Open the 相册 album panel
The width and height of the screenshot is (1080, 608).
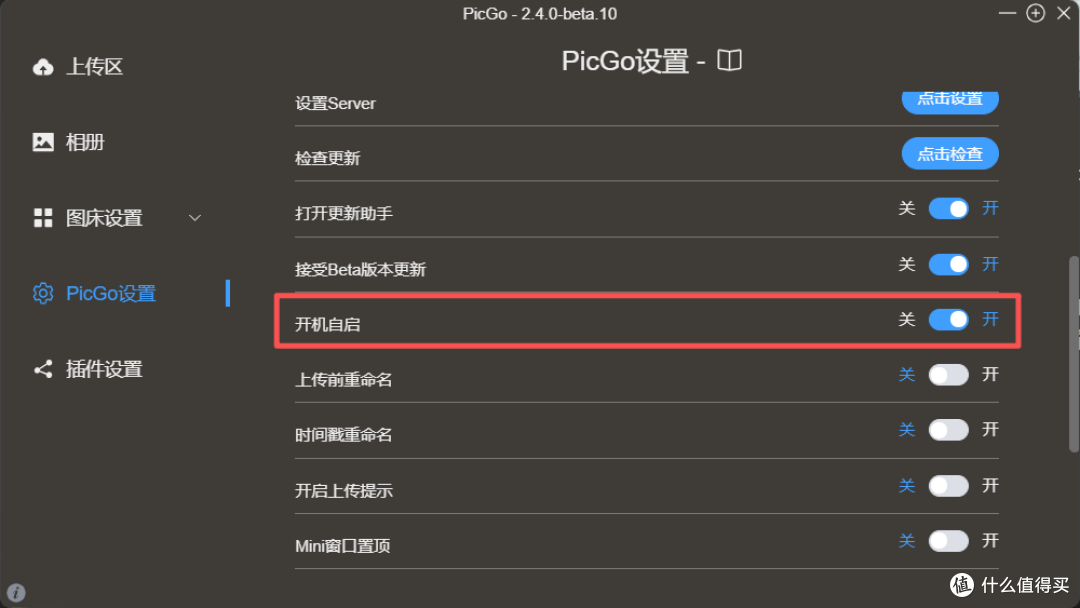click(43, 142)
